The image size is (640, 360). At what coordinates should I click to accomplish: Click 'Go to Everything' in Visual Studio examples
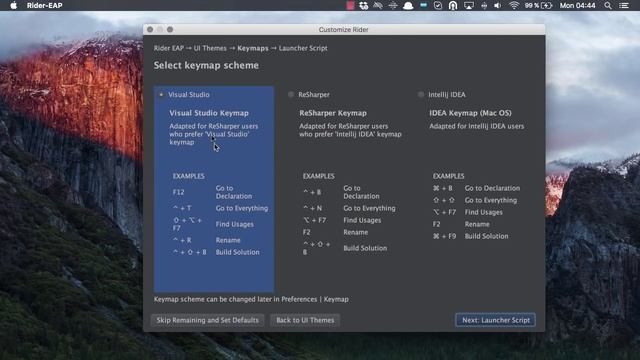(x=242, y=208)
